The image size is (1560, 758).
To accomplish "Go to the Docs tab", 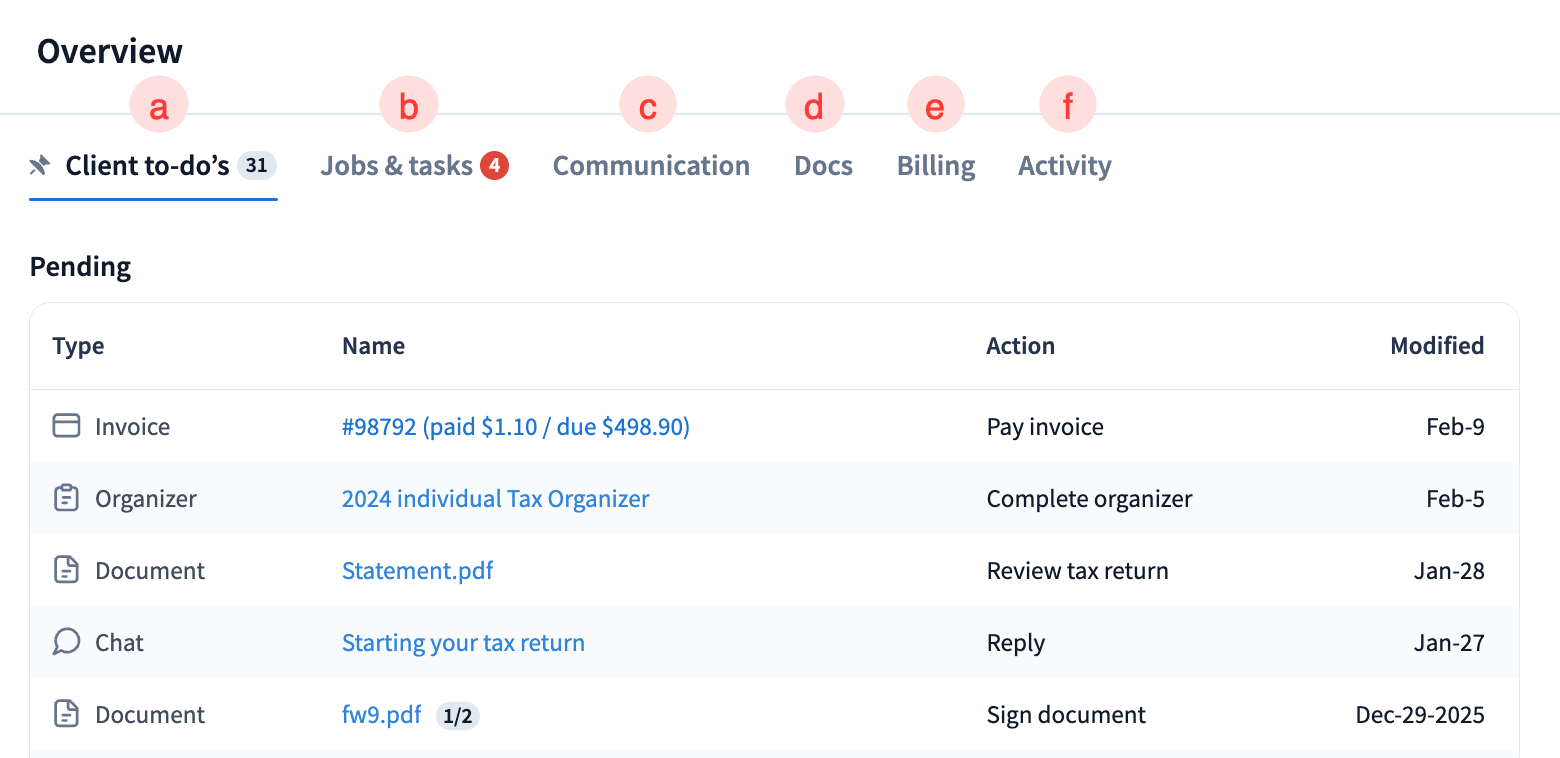I will 823,166.
